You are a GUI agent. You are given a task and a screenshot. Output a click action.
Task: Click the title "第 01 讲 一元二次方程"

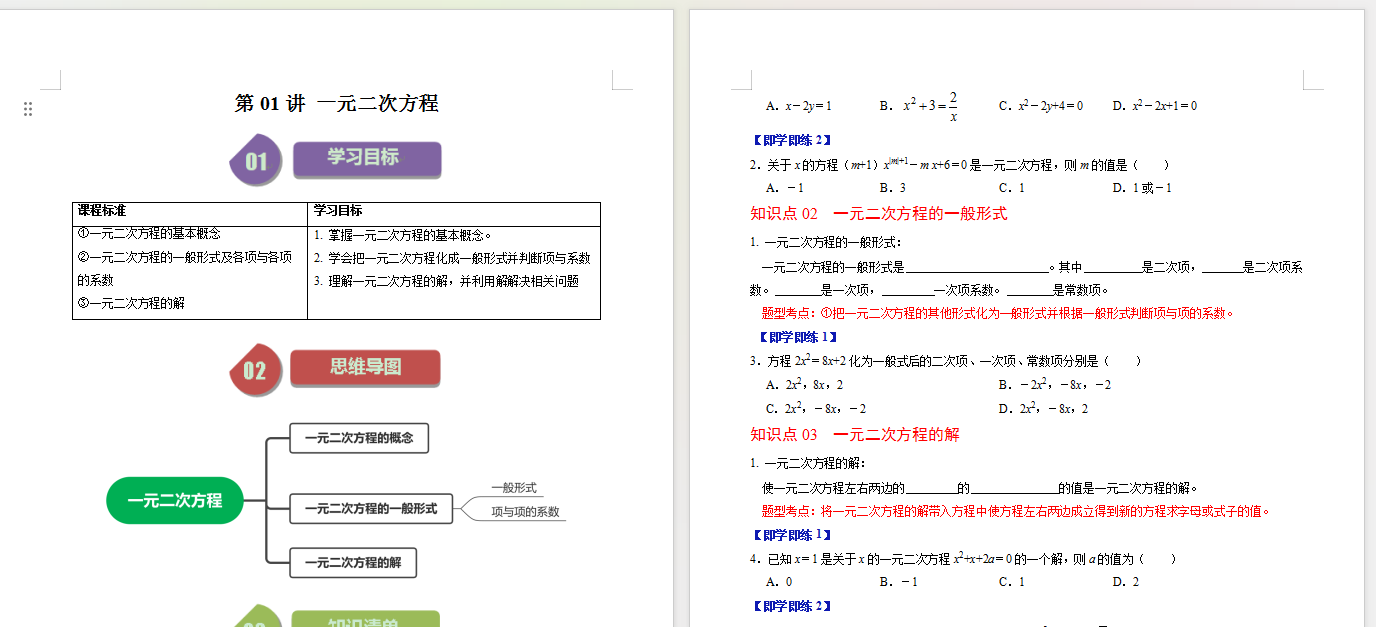[x=336, y=103]
